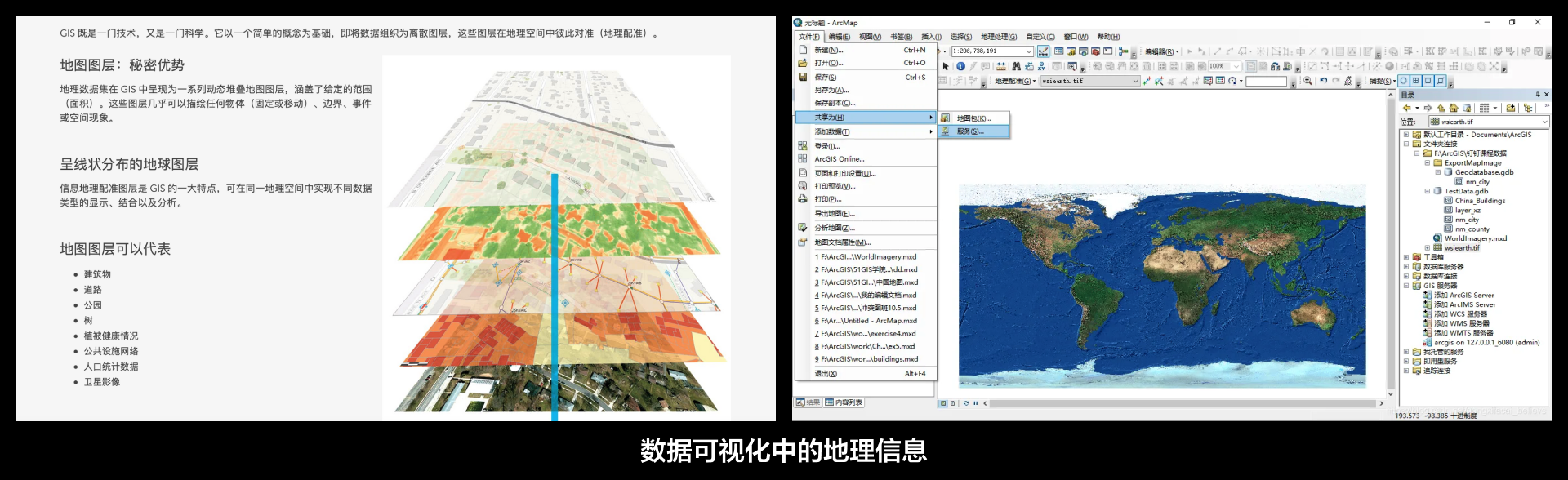Image resolution: width=1568 pixels, height=480 pixels.
Task: Click the Save disk icon in File menu
Action: pyautogui.click(x=803, y=77)
